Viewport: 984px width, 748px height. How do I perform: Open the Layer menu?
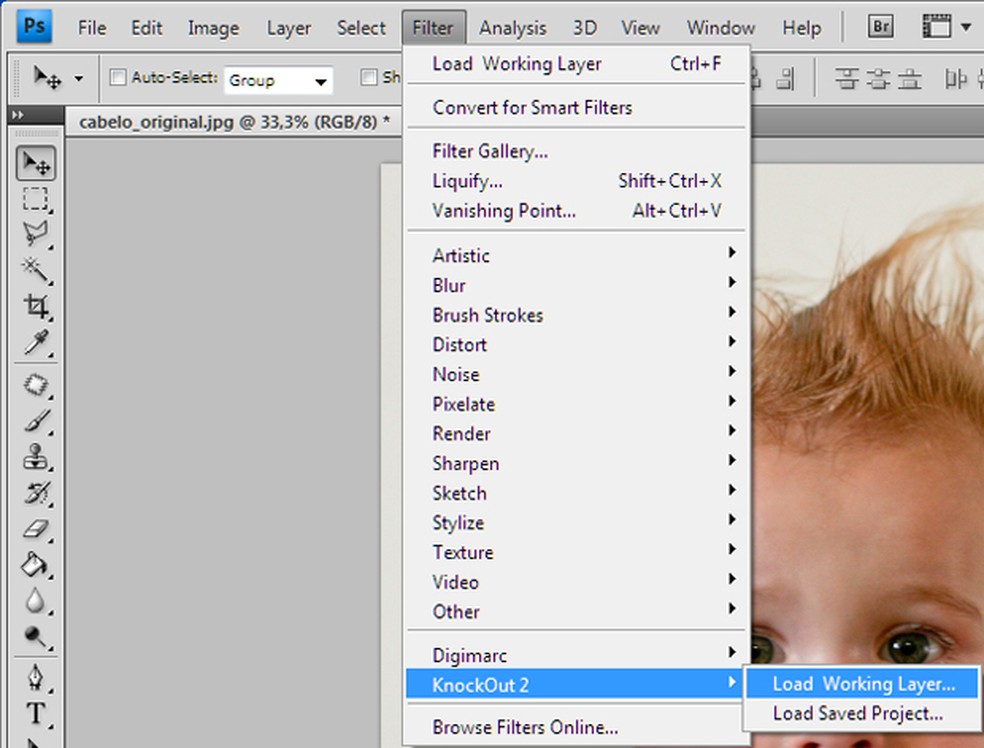(x=289, y=28)
